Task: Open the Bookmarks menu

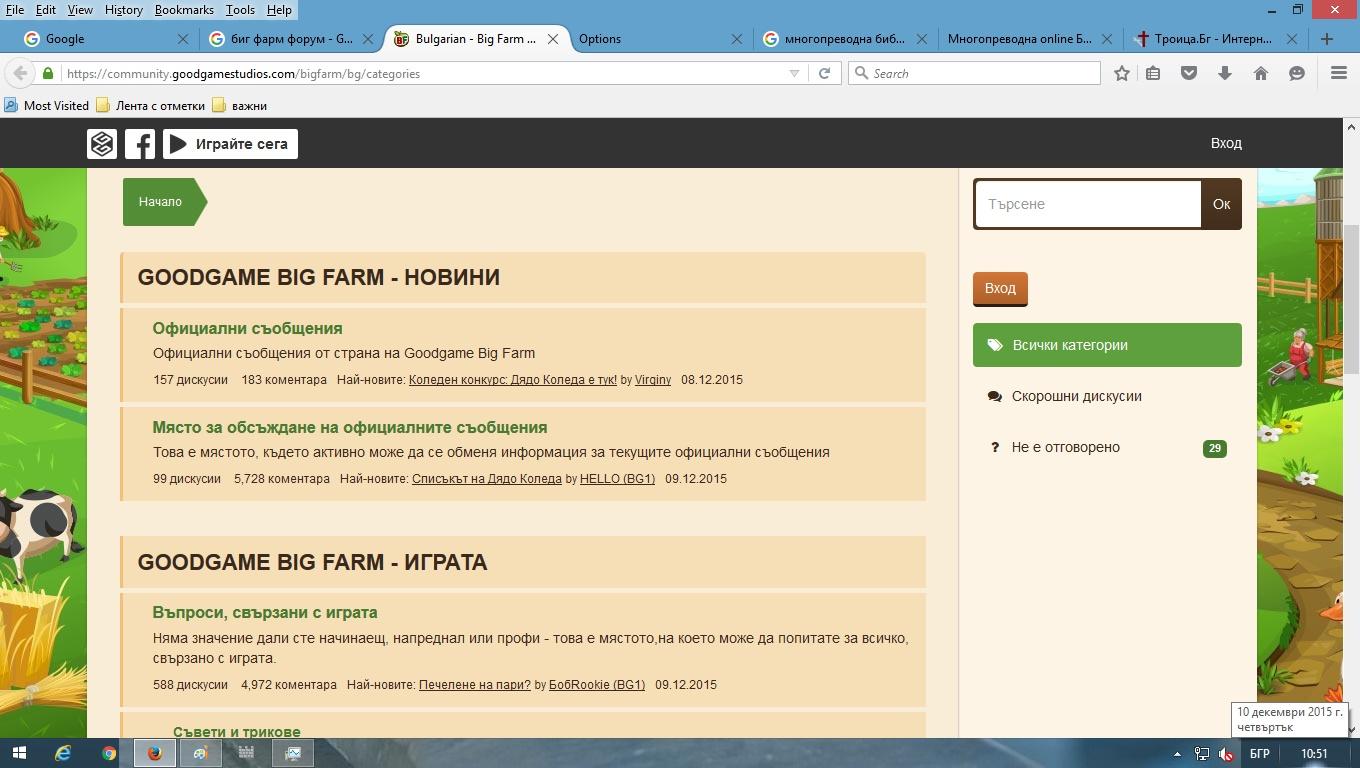Action: point(184,9)
